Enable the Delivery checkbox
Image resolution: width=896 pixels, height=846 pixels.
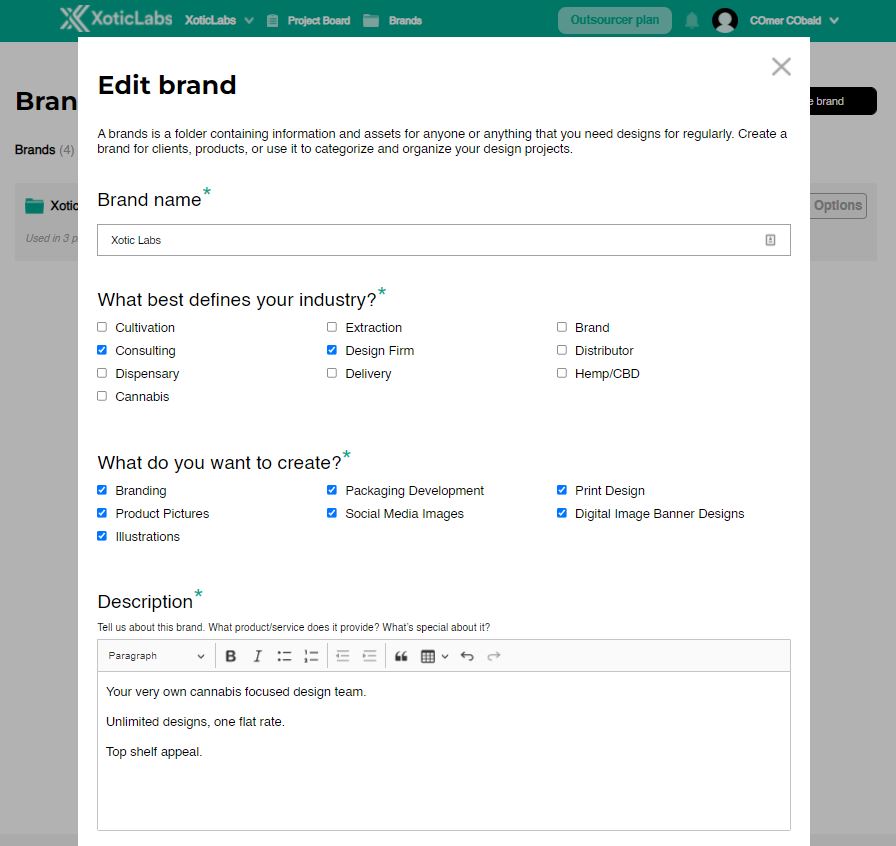tap(331, 373)
